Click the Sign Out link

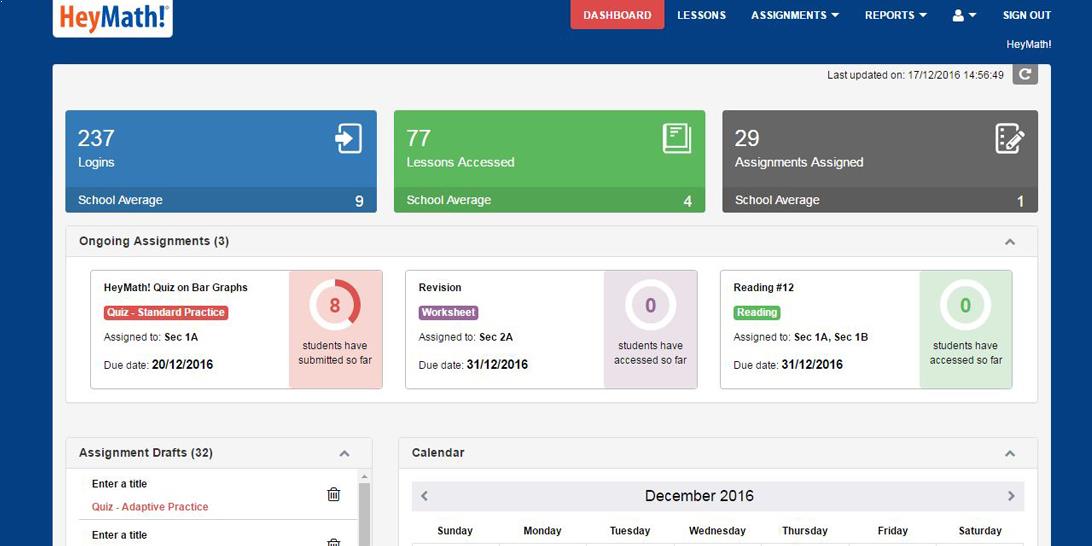1027,15
